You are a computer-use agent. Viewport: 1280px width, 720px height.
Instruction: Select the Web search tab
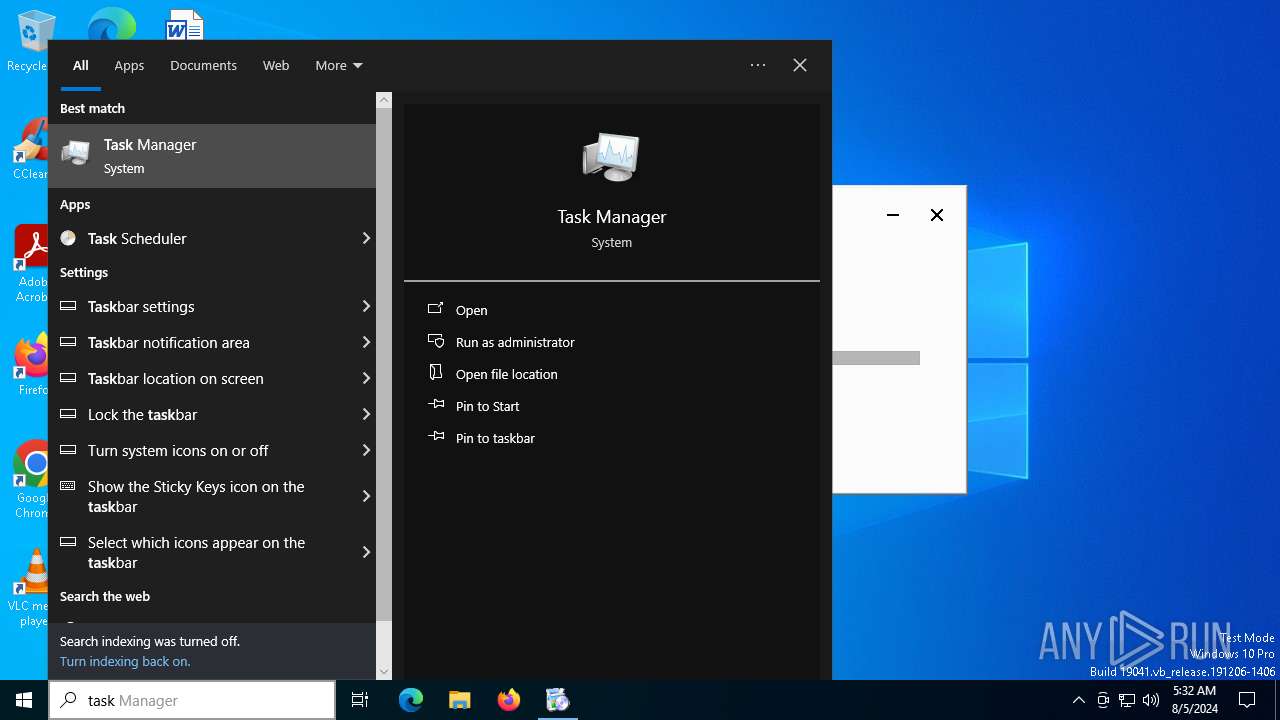(276, 65)
